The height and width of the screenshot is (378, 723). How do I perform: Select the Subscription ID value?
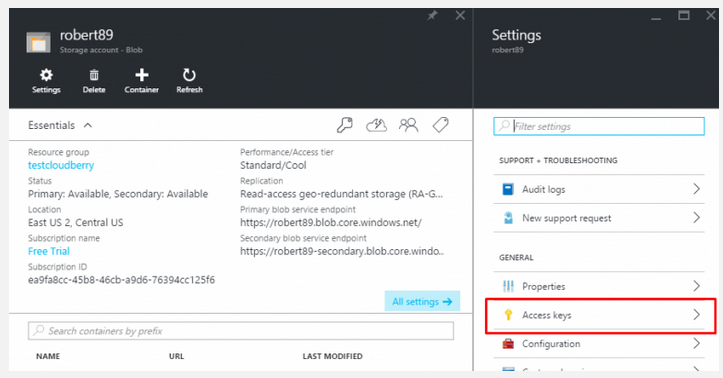click(x=121, y=280)
